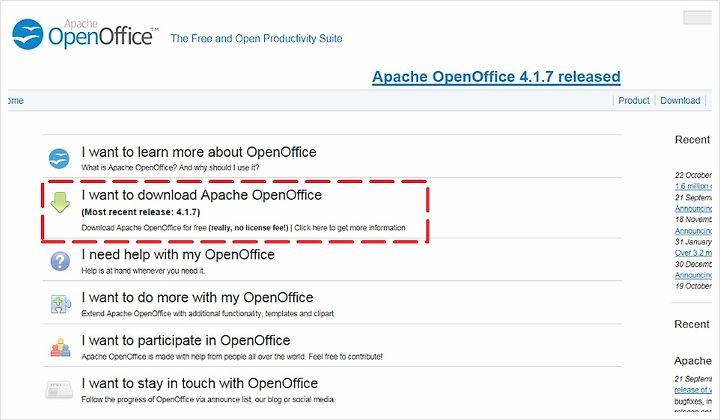The image size is (720, 420).
Task: Click 'The Free and Open Productivity Suite' tagline
Action: 257,39
